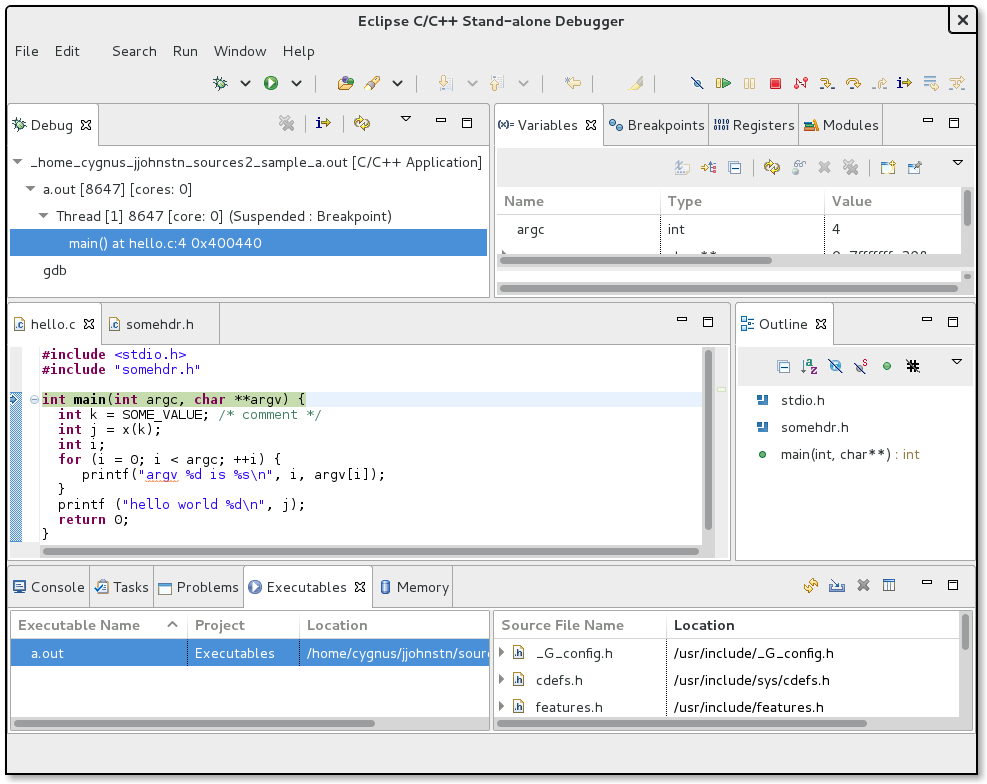Click Remove icon in Executables view toolbar

tap(863, 586)
